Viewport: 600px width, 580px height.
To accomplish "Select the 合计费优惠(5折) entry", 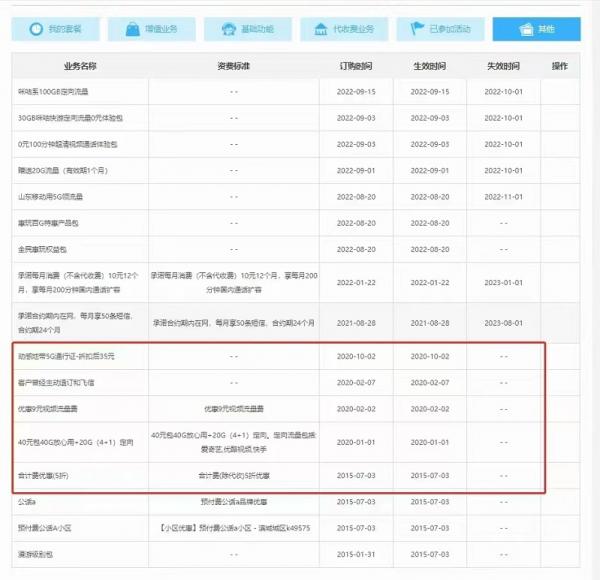I will (x=45, y=476).
